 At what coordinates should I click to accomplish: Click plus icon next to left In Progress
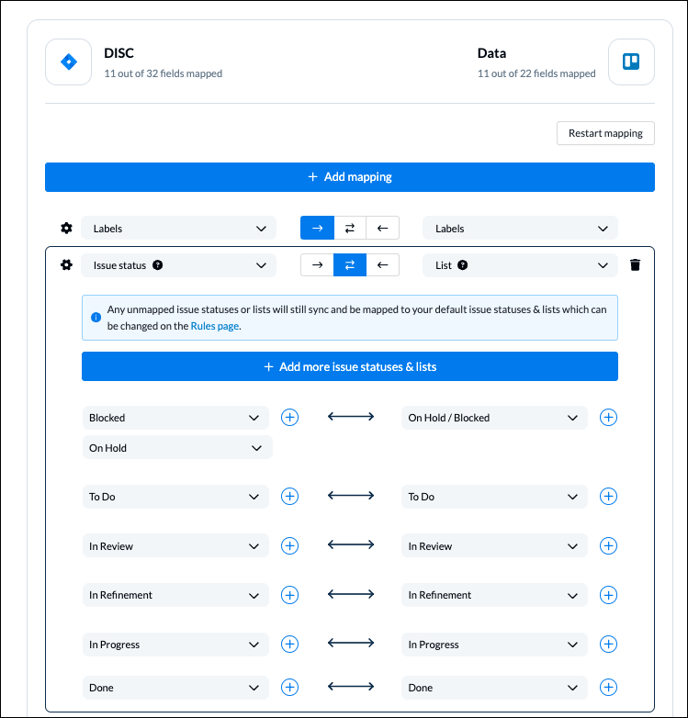(x=289, y=644)
